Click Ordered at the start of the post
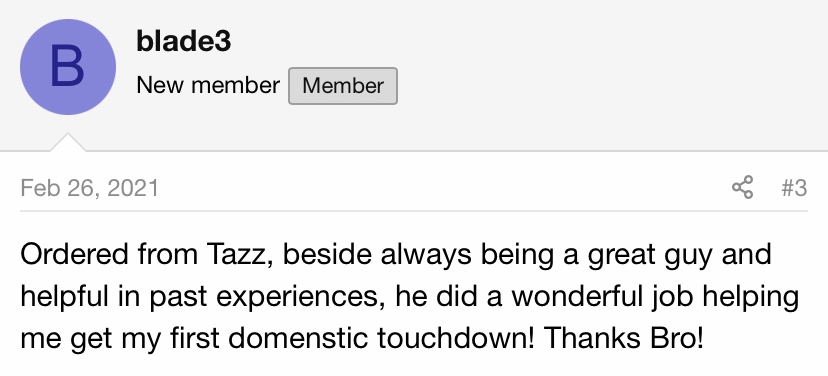 [74, 254]
